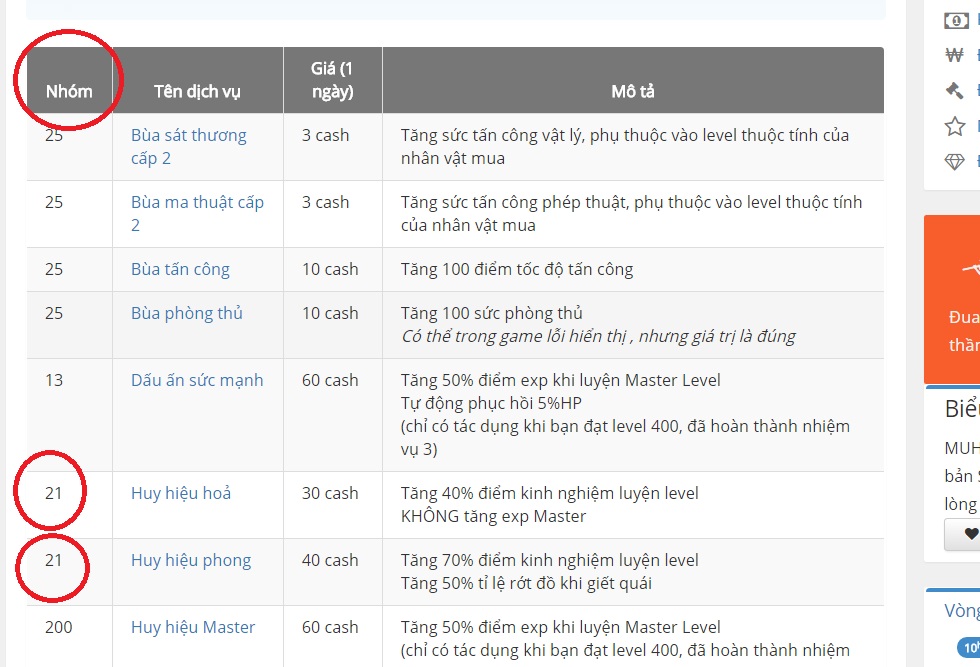Click the 60 cash price for Dấu ấn sức mạnh

pyautogui.click(x=330, y=380)
